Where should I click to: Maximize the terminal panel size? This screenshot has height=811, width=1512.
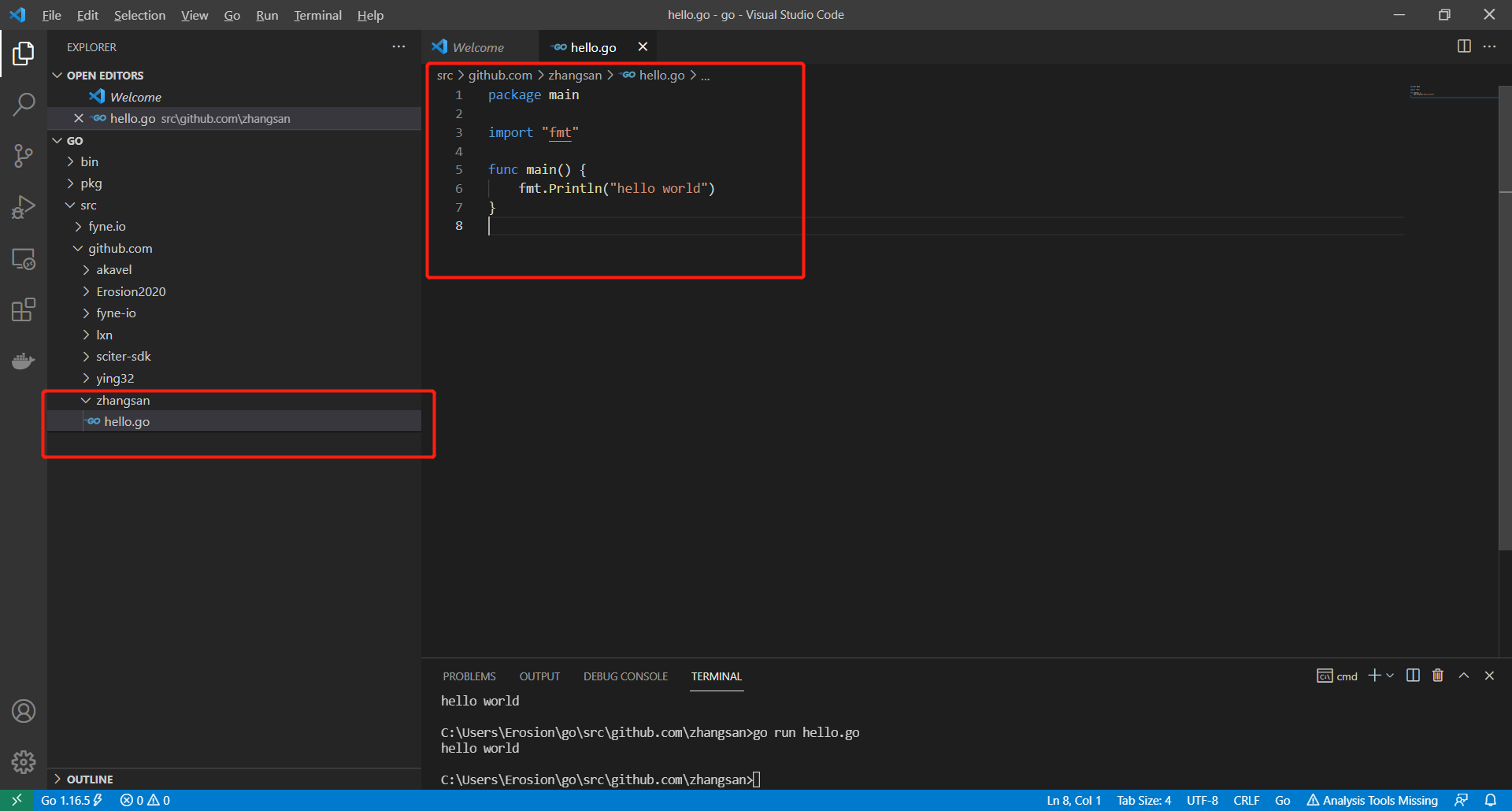pos(1464,676)
